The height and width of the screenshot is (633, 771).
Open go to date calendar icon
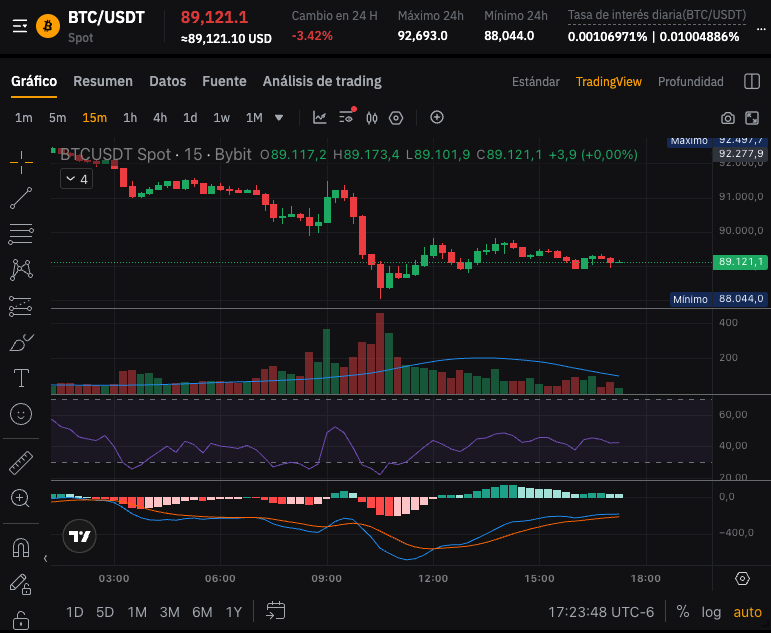275,611
